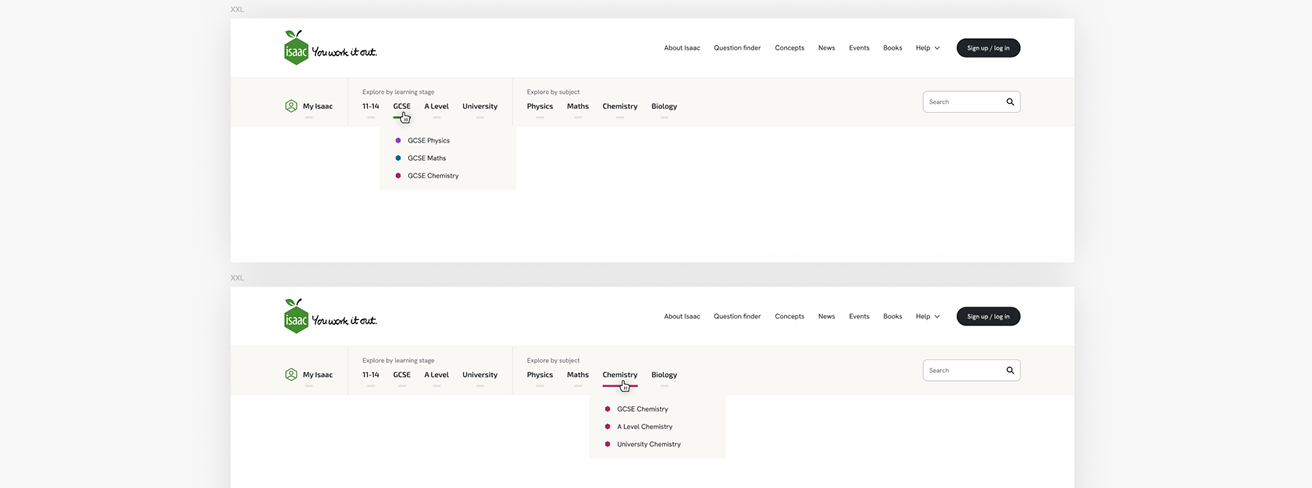Select the highlighted Chemistry subject tab with open dropdown
Screen dimensions: 1312x488
[x=620, y=375]
